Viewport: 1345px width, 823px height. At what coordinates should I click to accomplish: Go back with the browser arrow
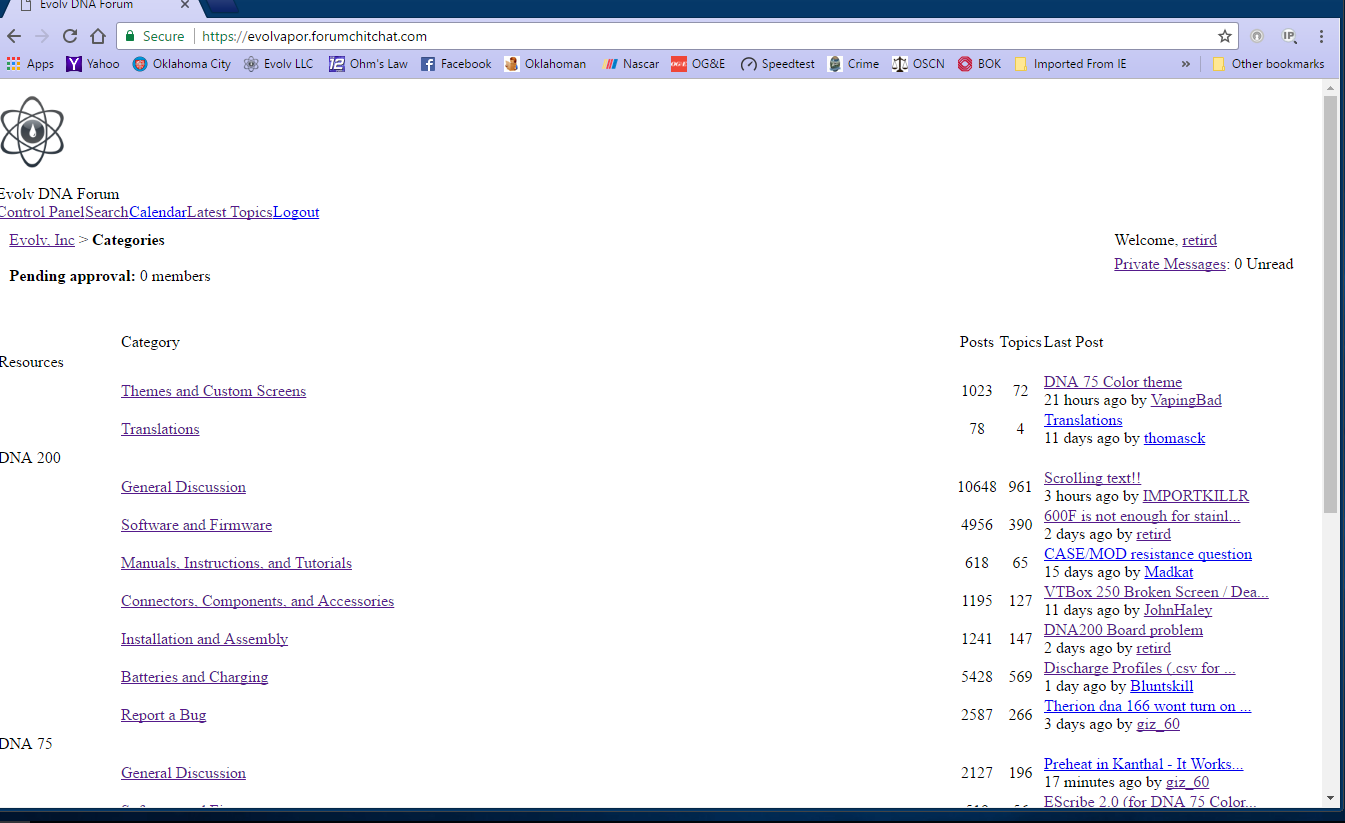coord(14,36)
